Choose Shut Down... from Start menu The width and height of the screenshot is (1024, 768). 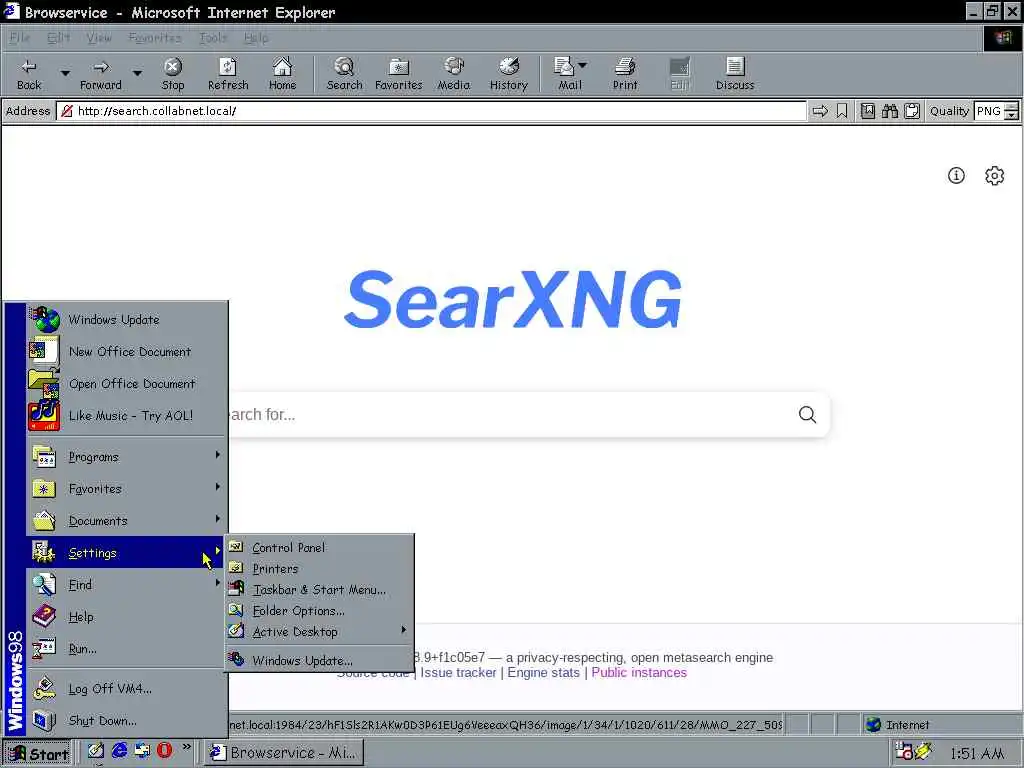pos(127,720)
